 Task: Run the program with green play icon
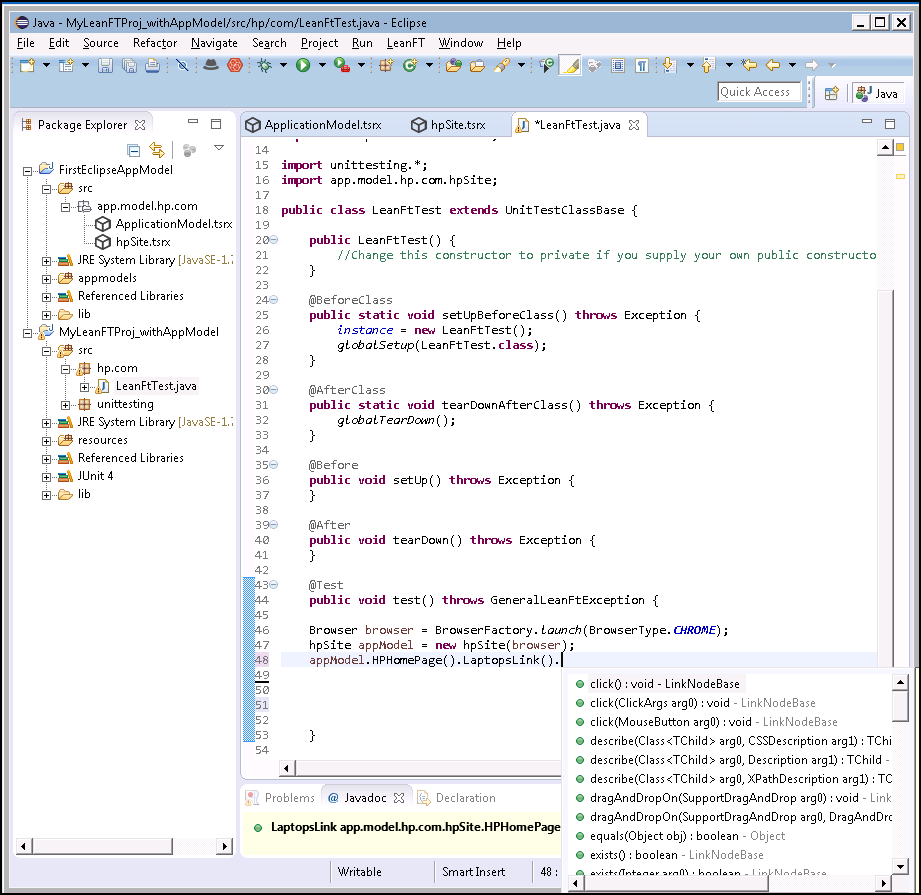(302, 66)
